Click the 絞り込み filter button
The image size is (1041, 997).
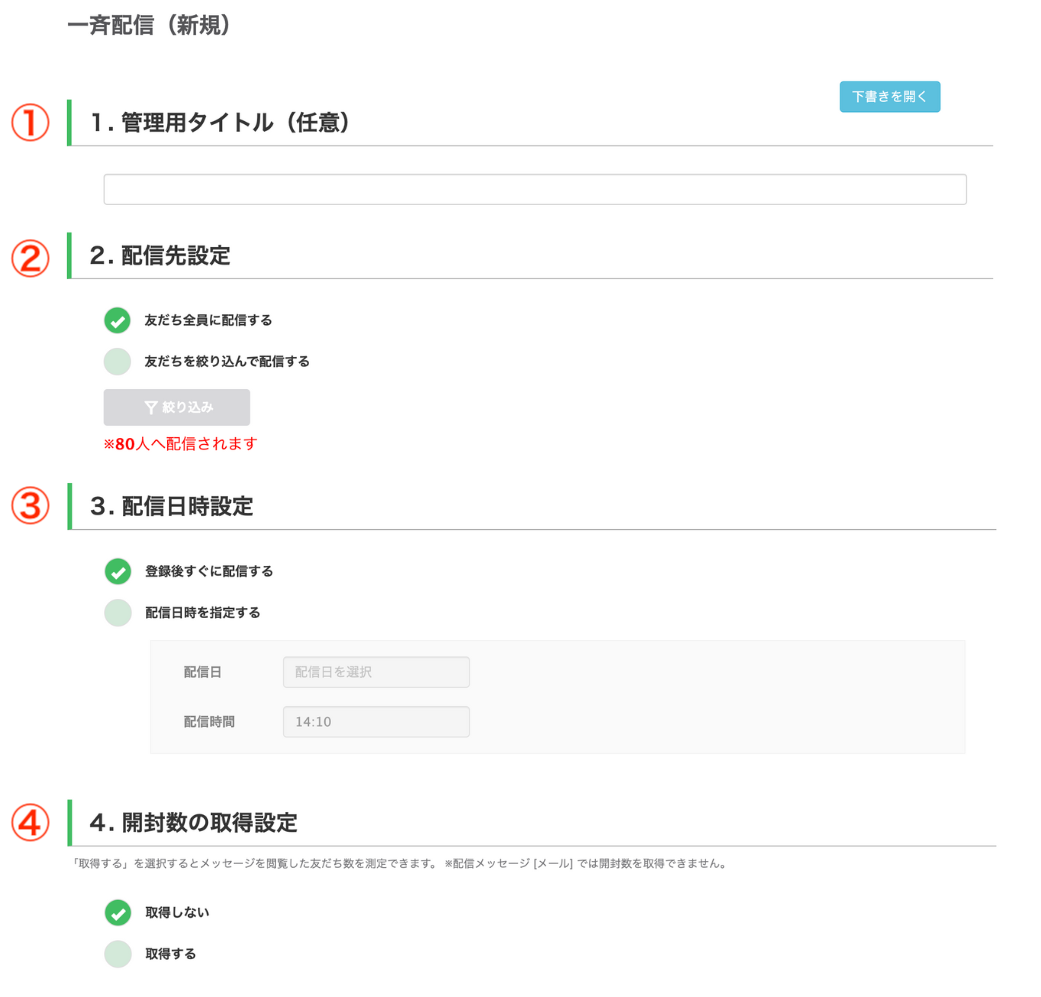177,408
